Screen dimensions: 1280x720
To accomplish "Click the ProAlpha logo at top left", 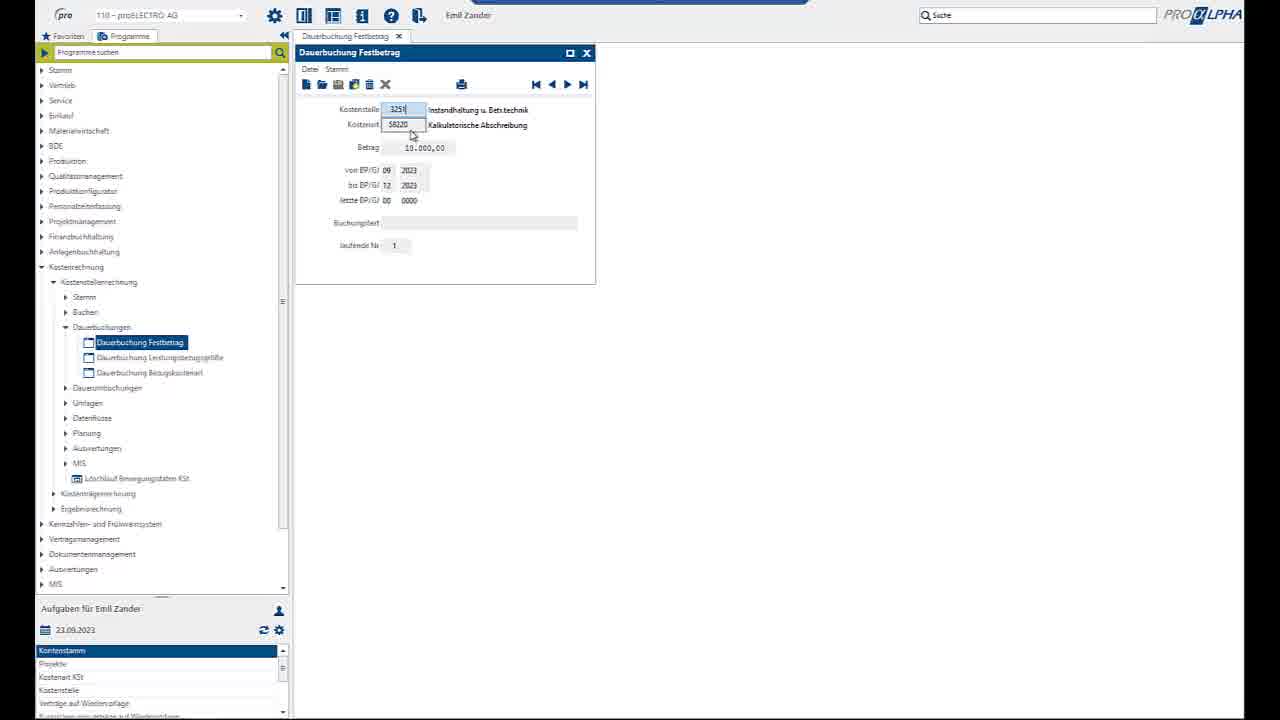I will pyautogui.click(x=64, y=15).
